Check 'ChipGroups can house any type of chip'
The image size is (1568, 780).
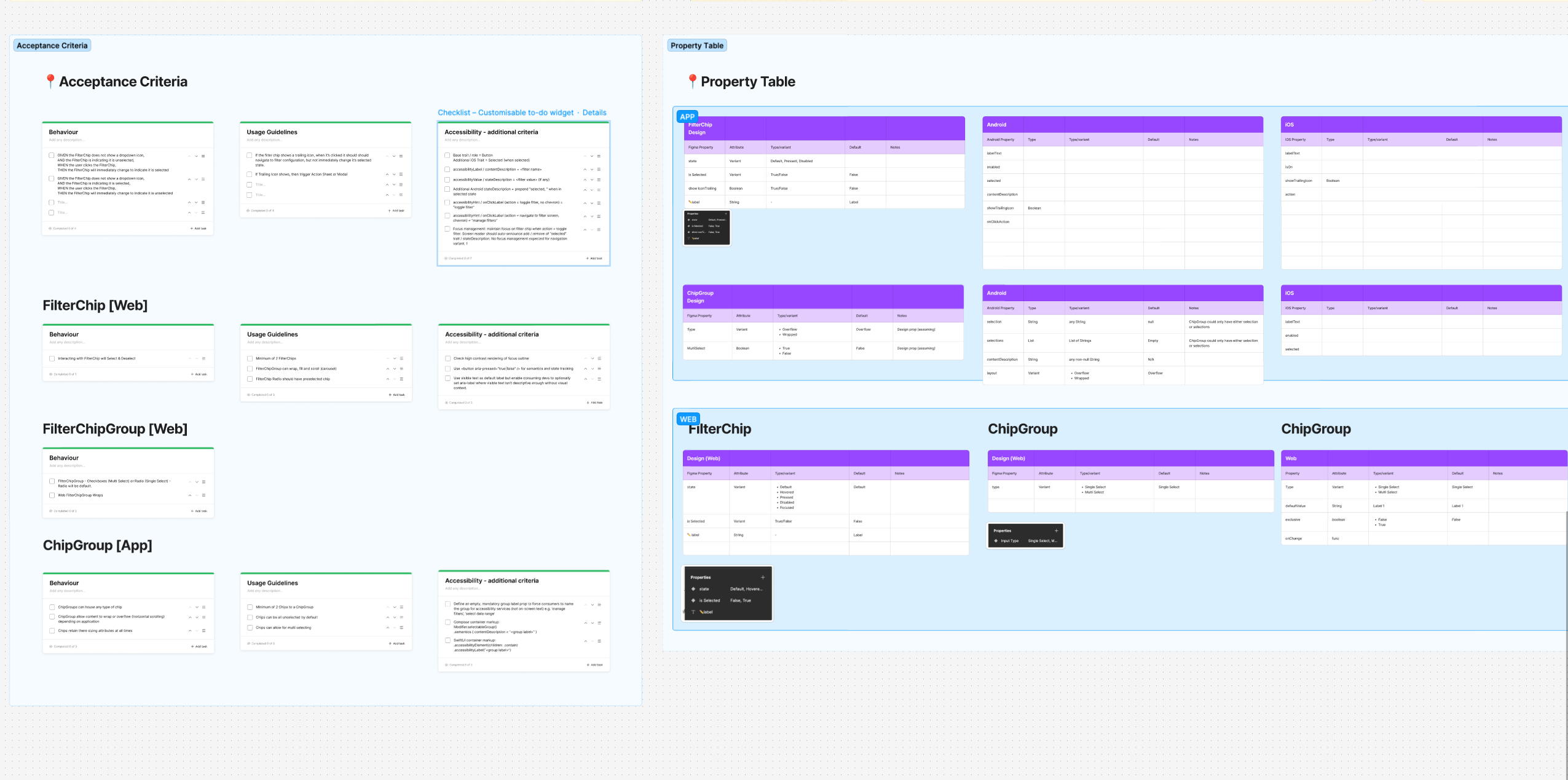(52, 607)
